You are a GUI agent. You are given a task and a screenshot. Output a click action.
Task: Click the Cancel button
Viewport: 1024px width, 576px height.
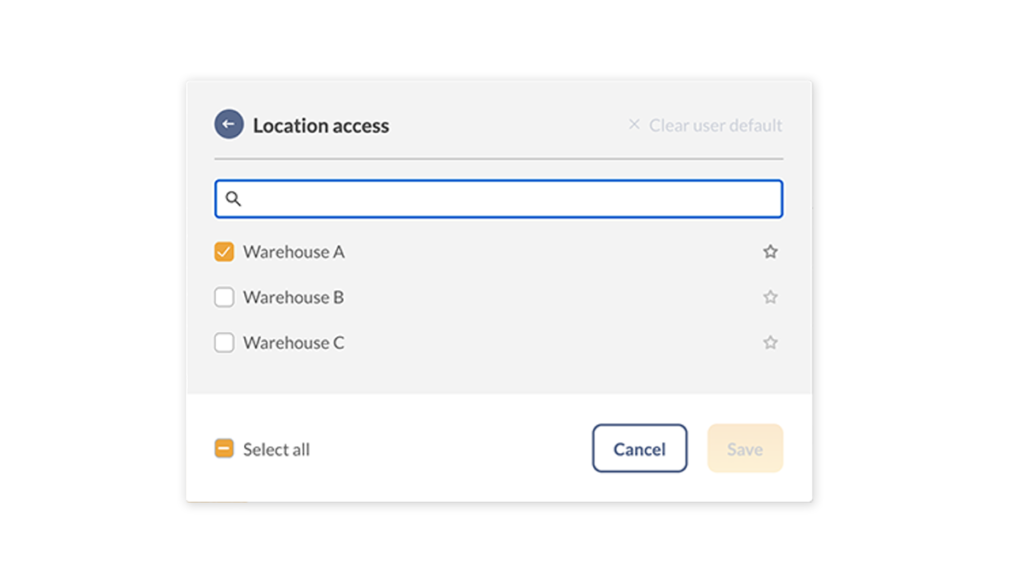[x=639, y=449]
